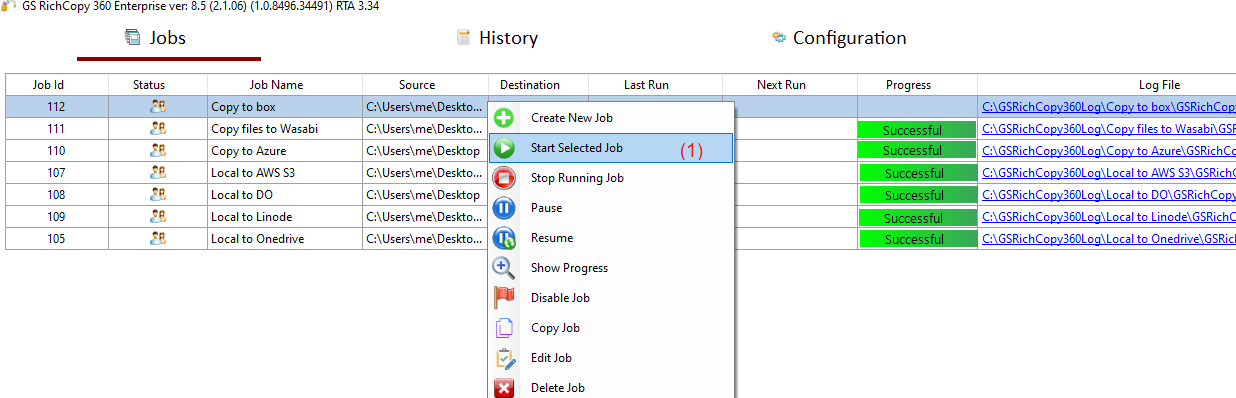
Task: Select the 'Copy to Azure' job name
Action: click(248, 150)
